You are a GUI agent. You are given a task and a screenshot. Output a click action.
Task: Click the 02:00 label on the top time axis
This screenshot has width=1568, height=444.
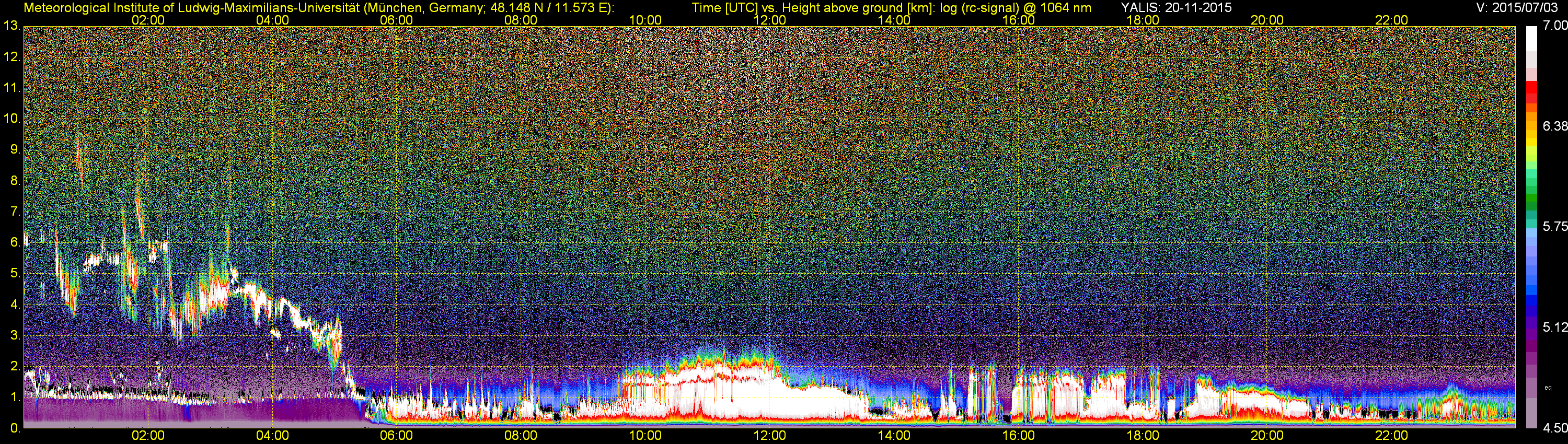click(148, 20)
